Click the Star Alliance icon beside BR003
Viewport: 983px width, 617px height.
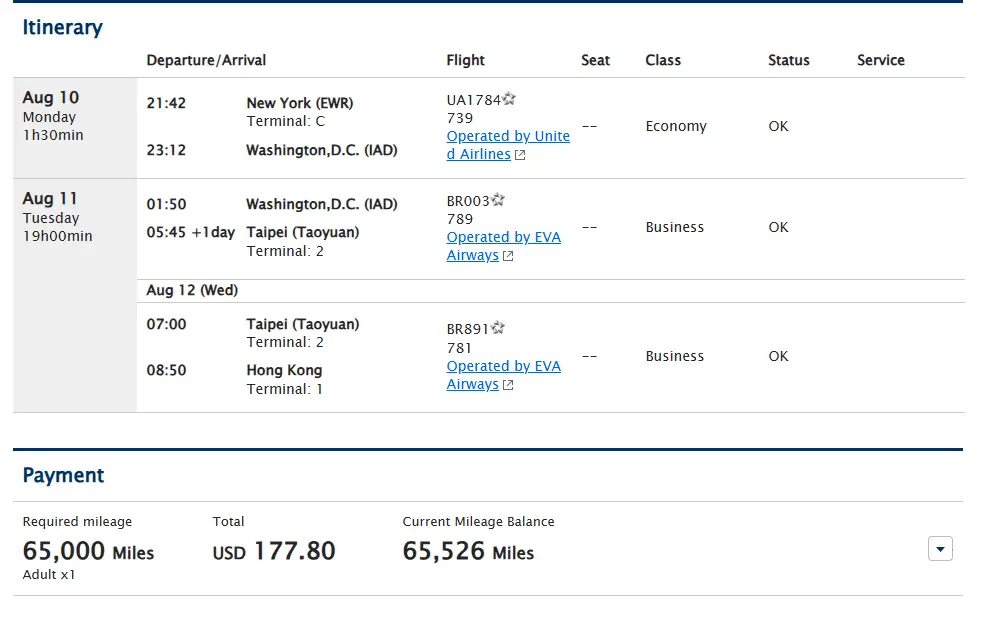(498, 200)
